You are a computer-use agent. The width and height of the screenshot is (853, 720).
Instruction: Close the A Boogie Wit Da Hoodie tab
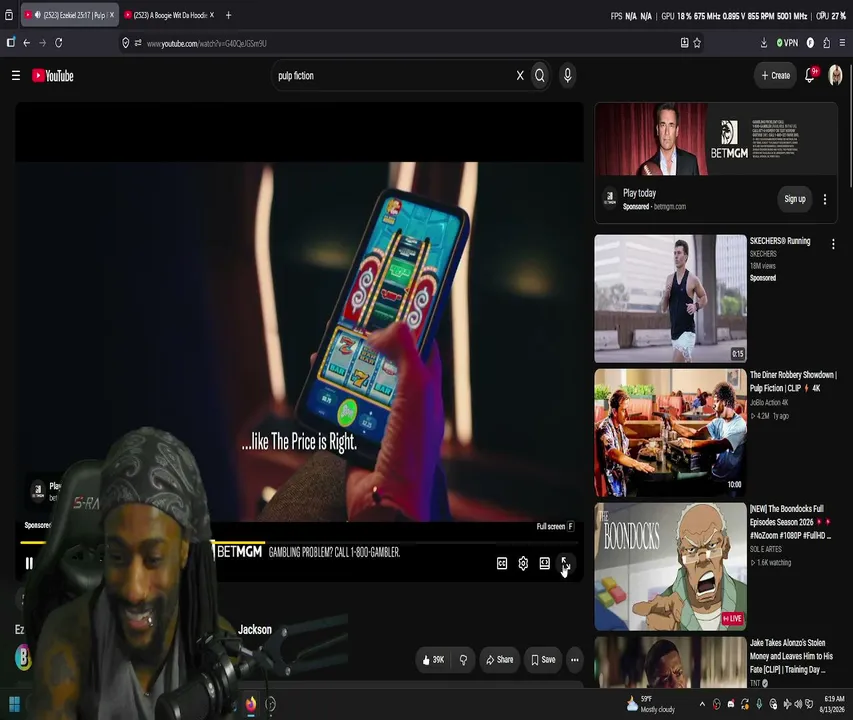tap(212, 15)
